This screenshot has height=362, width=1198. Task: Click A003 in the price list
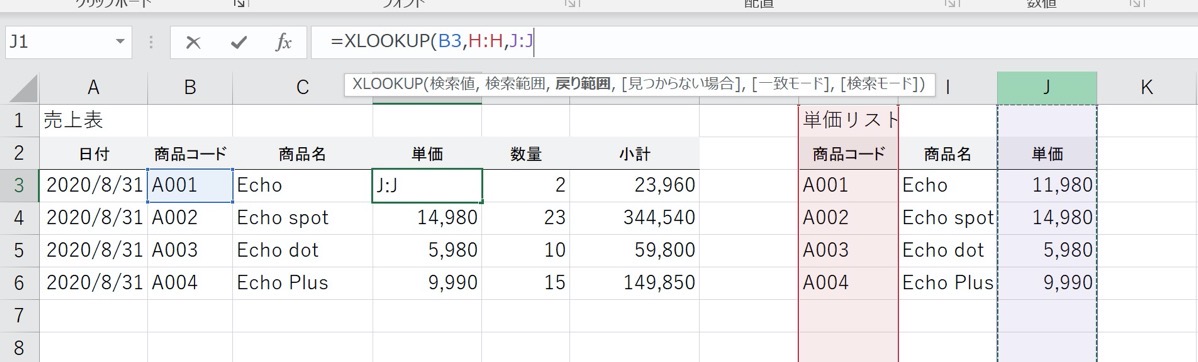(848, 250)
